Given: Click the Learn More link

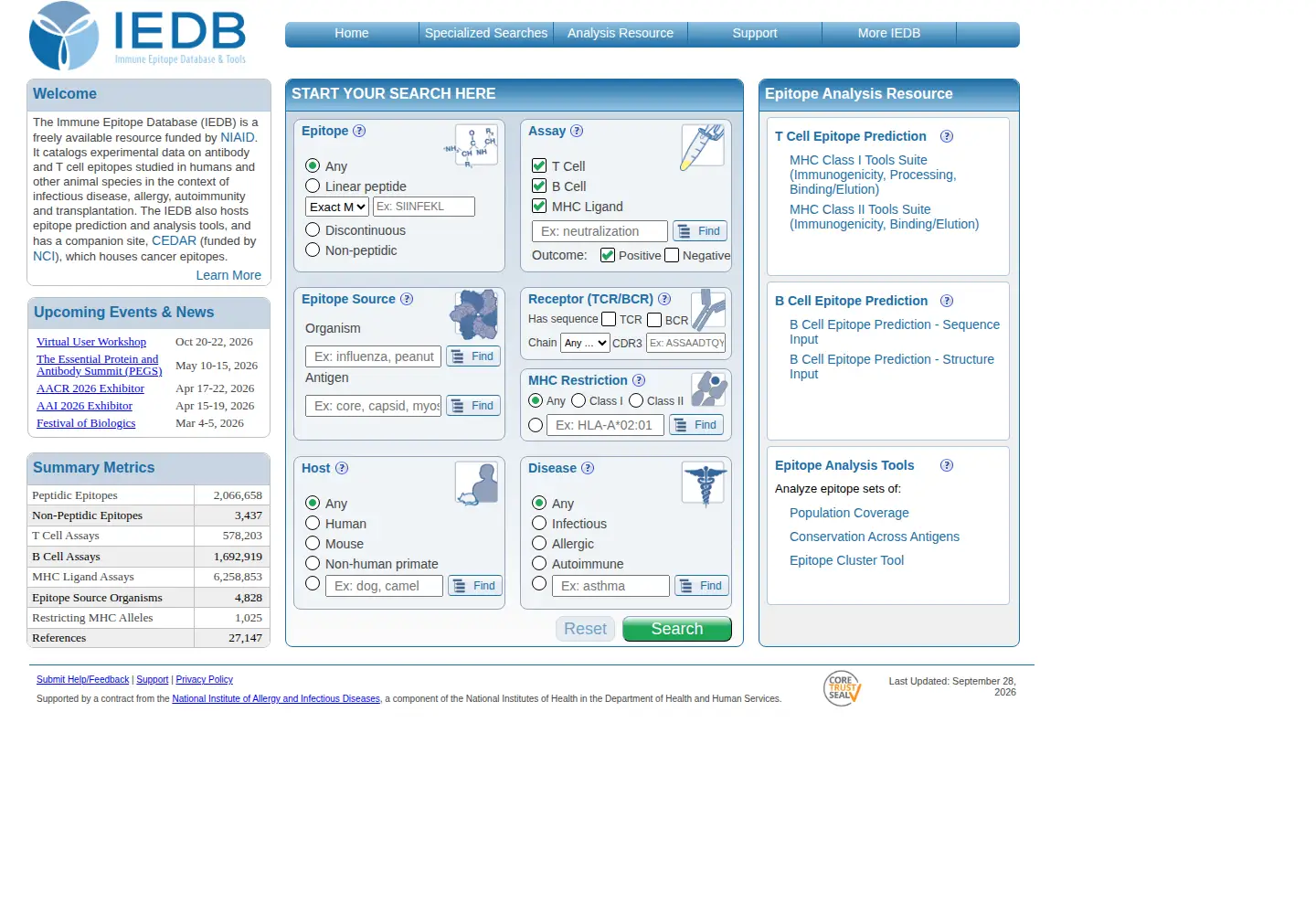Looking at the screenshot, I should pos(228,275).
